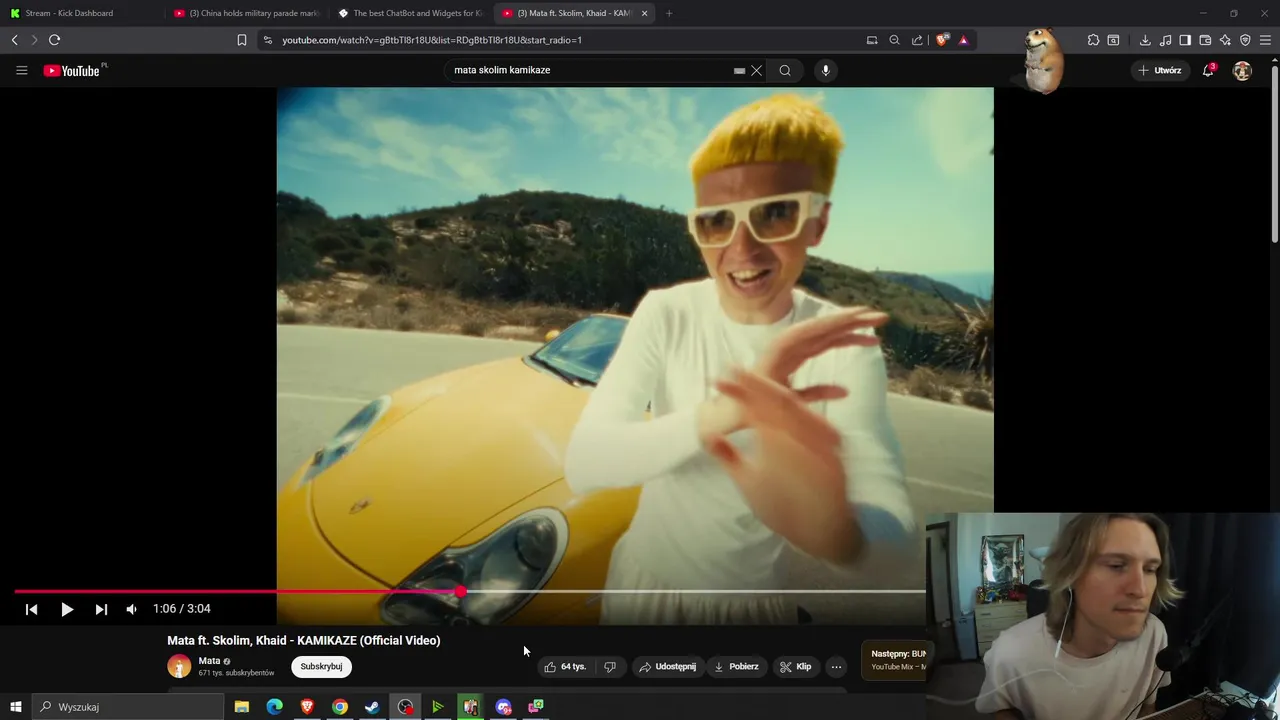The height and width of the screenshot is (720, 1280).
Task: Open picture-in-picture icon in address bar
Action: (x=872, y=40)
